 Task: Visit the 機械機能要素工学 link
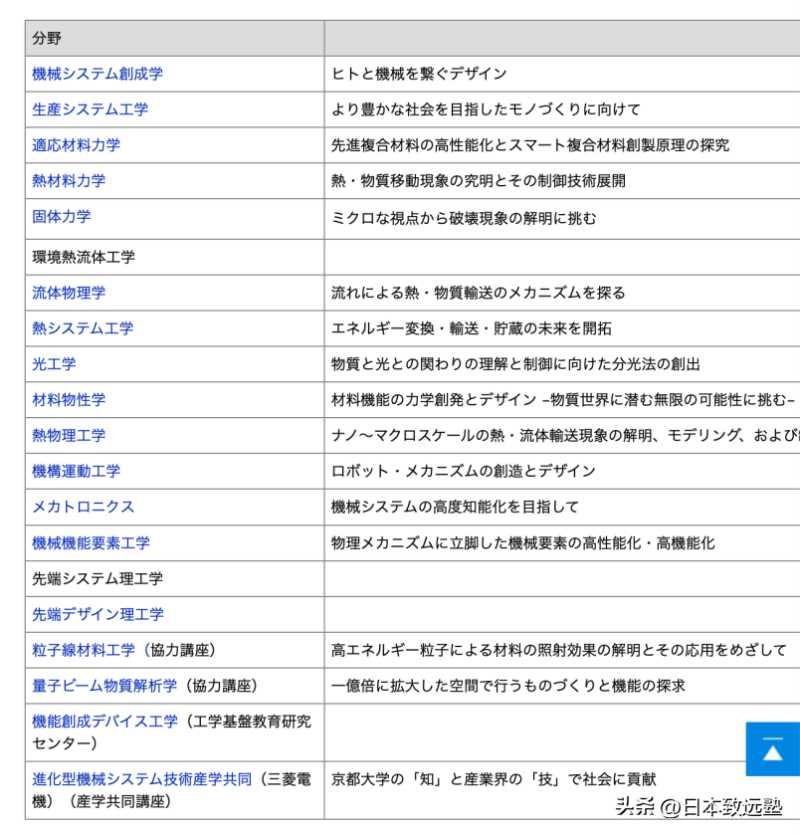91,543
